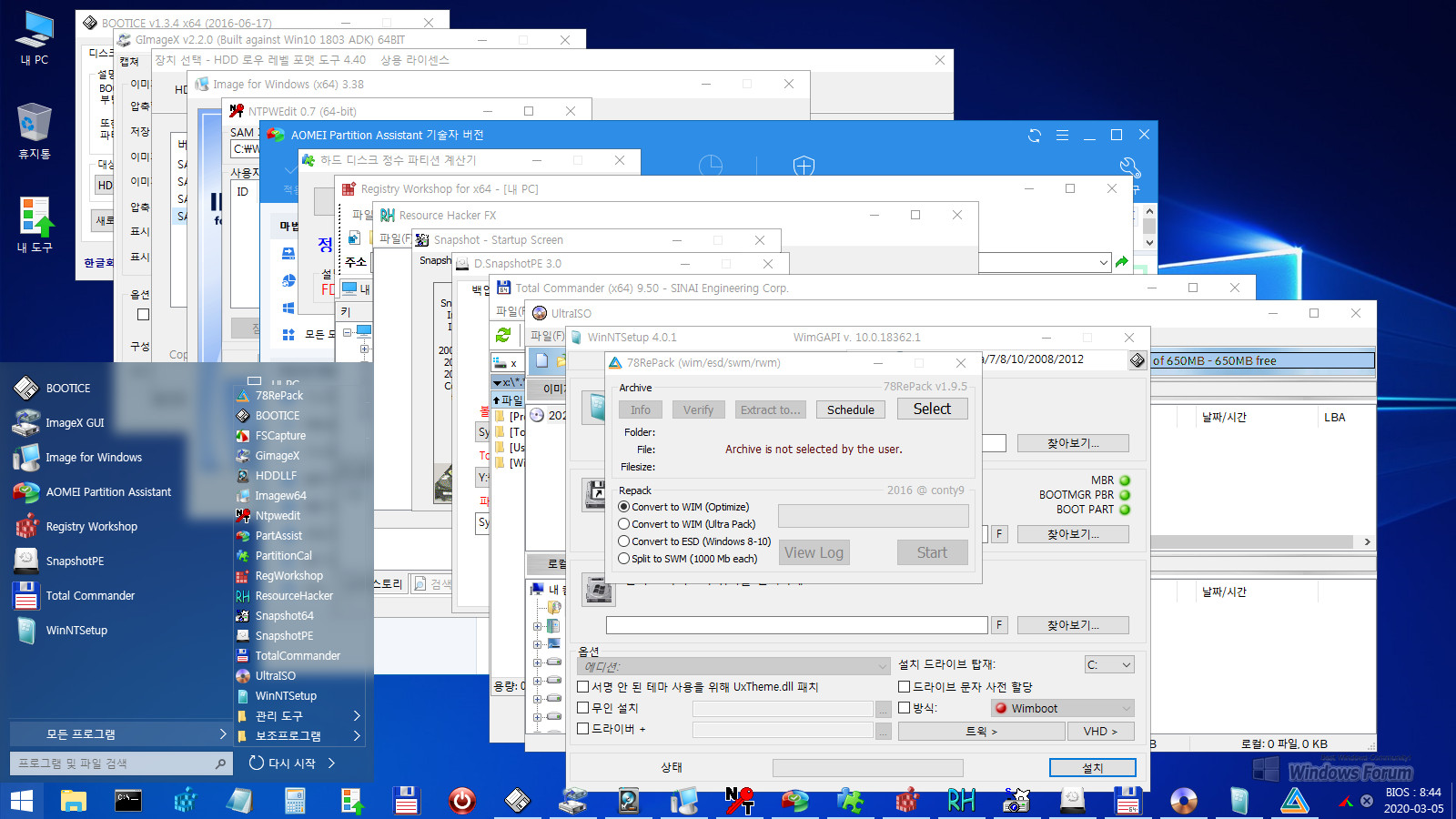Screen dimensions: 1456x819
Task: Click the installer path field in WinNTSetup
Action: [x=796, y=625]
